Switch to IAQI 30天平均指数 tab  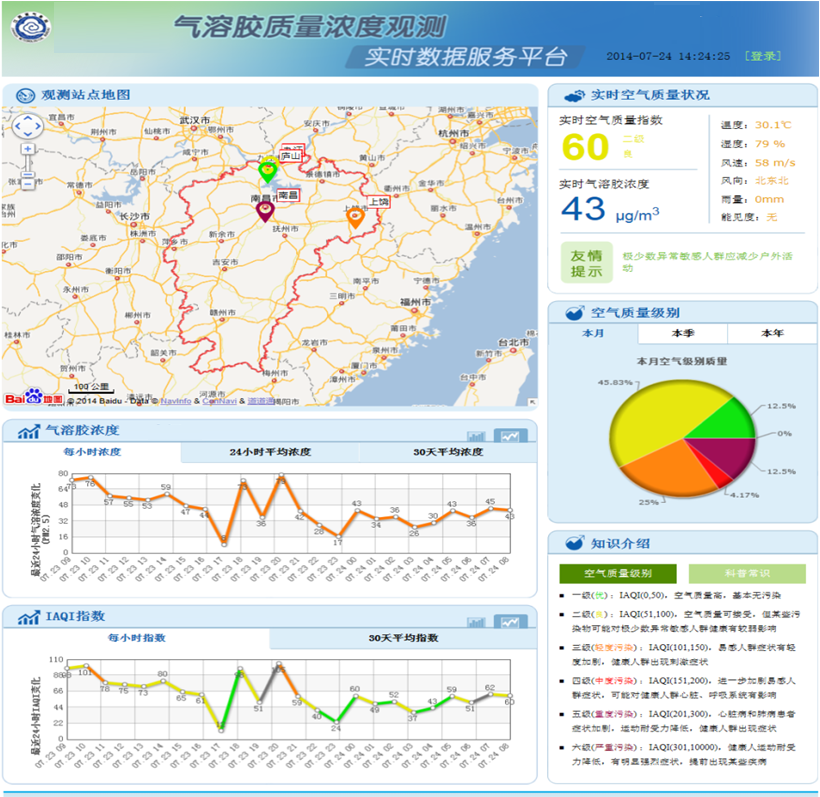[x=403, y=638]
